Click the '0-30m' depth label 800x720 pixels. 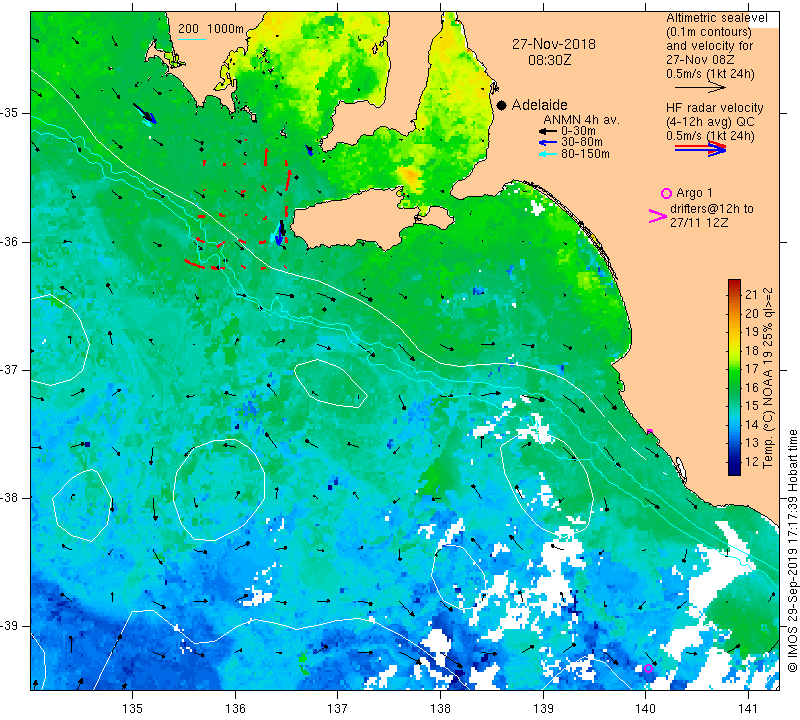(x=578, y=131)
